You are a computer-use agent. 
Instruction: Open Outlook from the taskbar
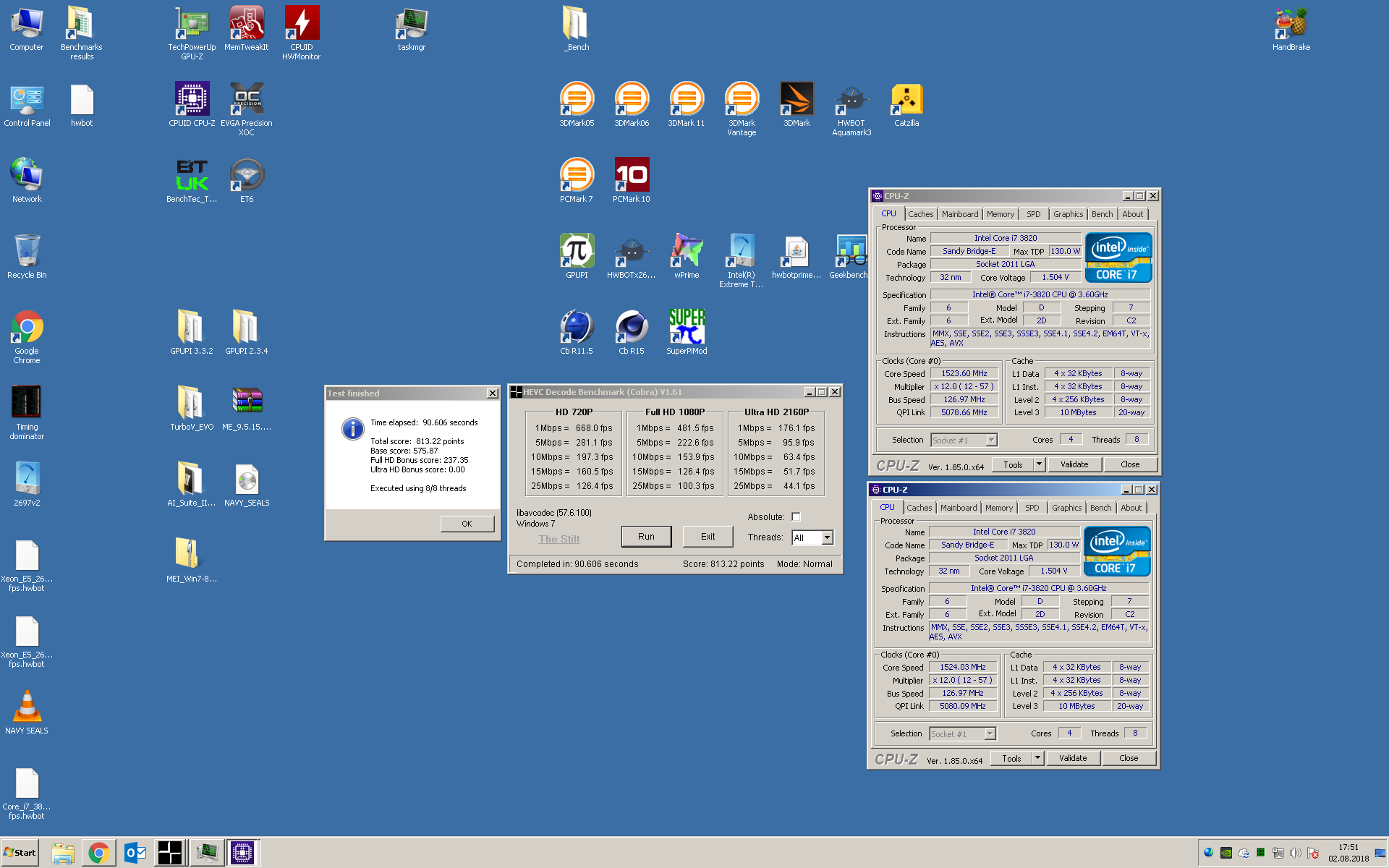pos(135,854)
